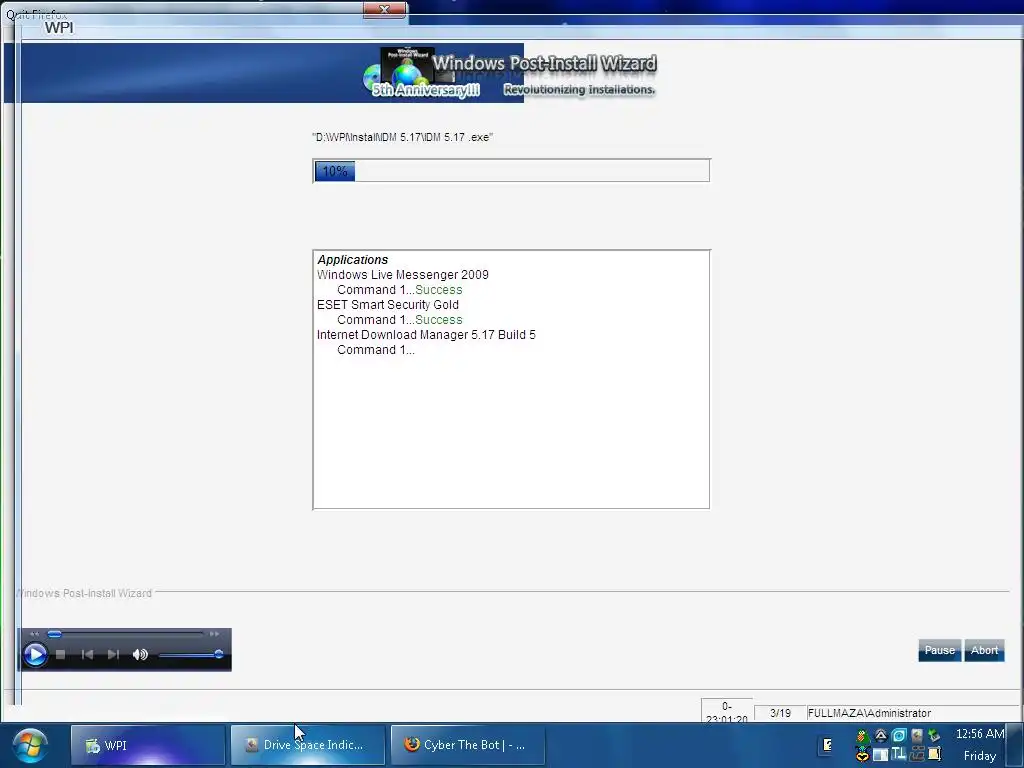Viewport: 1024px width, 768px height.
Task: Click the Applications heading in the log
Action: (353, 260)
